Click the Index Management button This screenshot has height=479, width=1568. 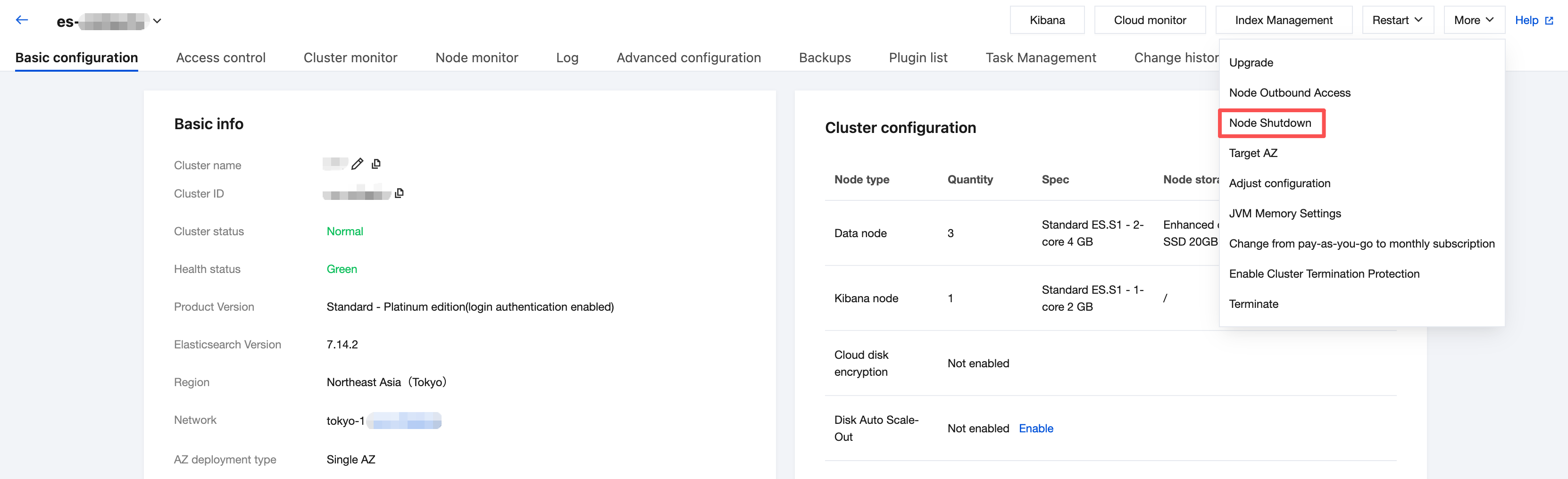pyautogui.click(x=1284, y=20)
